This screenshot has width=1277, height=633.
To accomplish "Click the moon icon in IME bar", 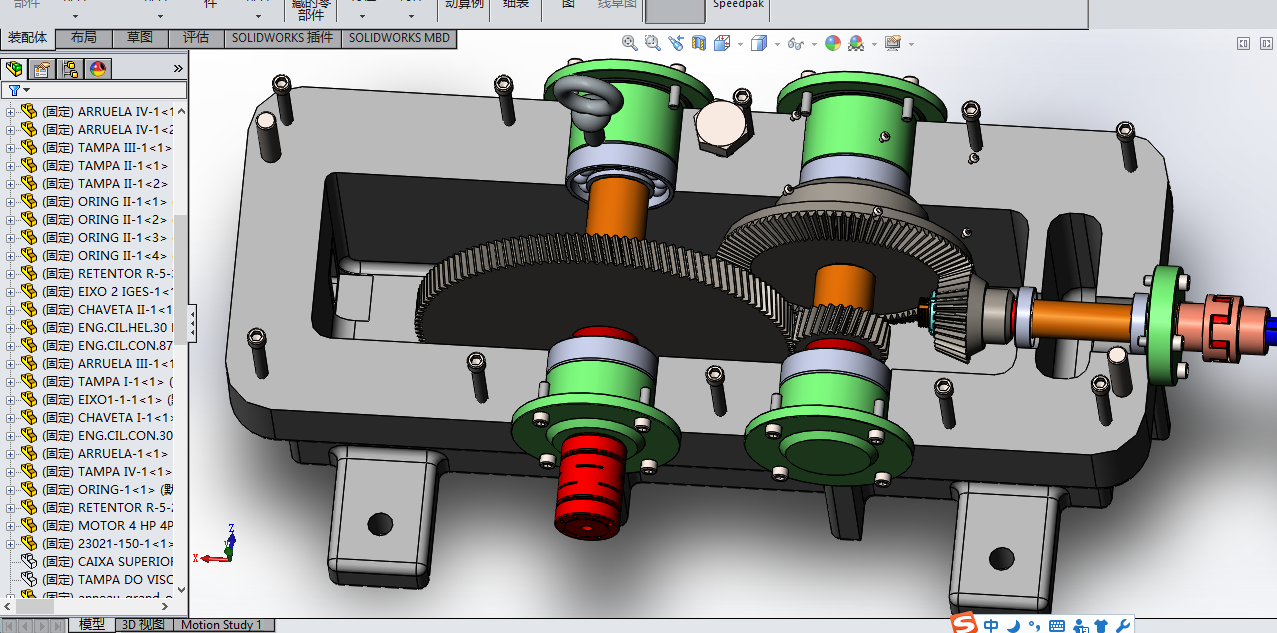I will [x=1013, y=626].
